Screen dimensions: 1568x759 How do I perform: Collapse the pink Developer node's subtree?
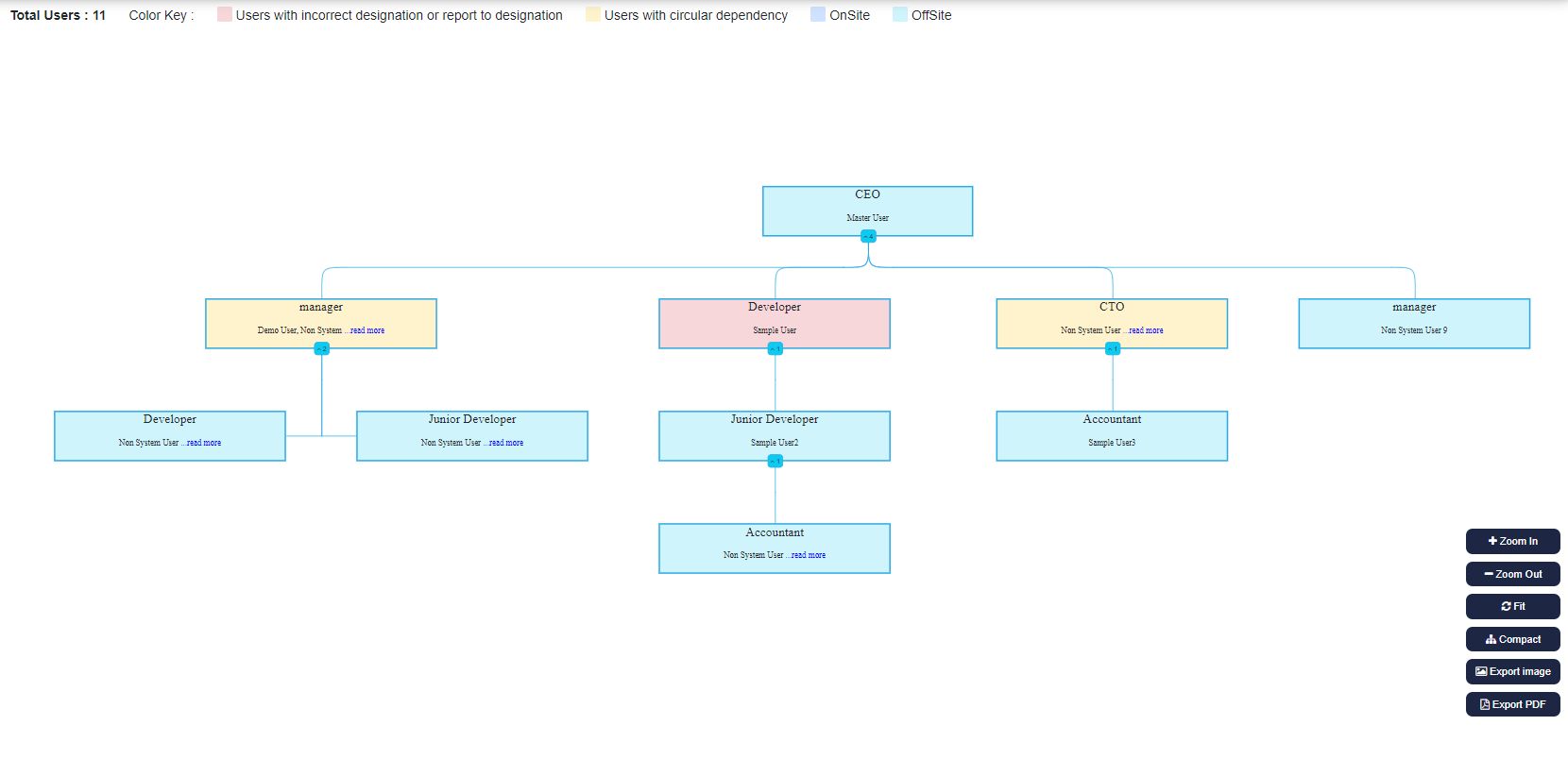775,348
